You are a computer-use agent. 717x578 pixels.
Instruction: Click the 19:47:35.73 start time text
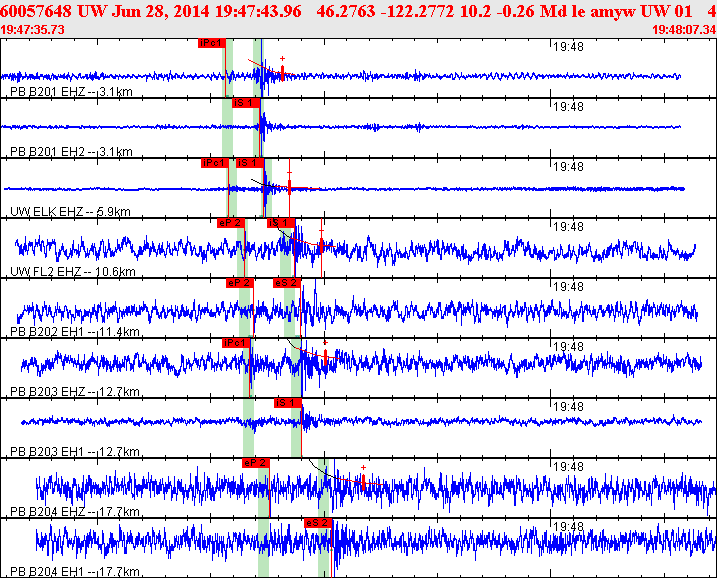34,30
